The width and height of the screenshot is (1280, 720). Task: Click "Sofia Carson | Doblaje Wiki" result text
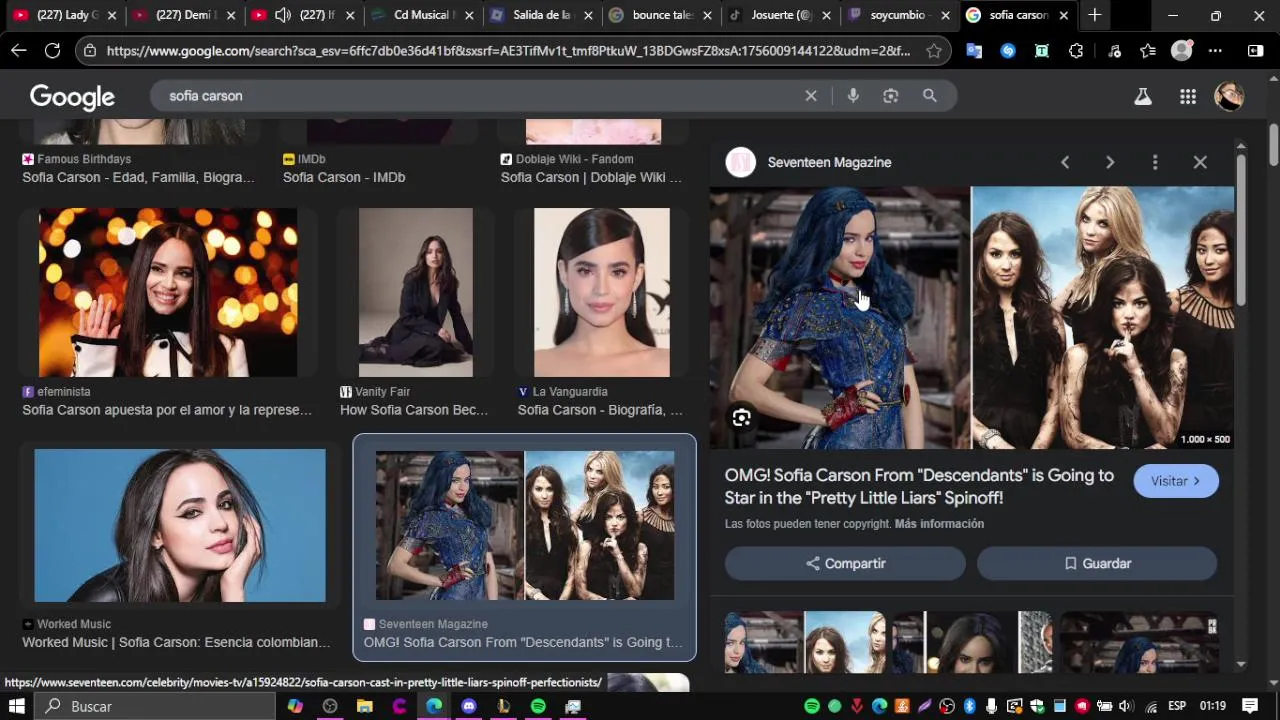coord(591,177)
